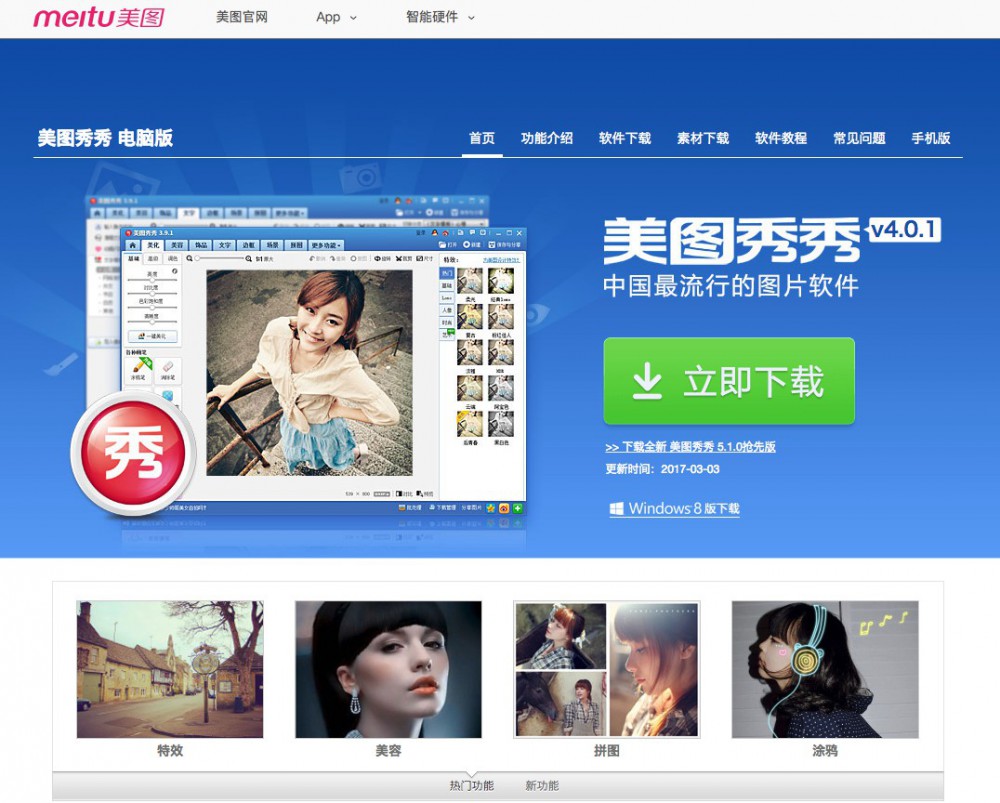Image resolution: width=1000 pixels, height=803 pixels.
Task: Click the v4.0.1 version badge
Action: coord(904,230)
